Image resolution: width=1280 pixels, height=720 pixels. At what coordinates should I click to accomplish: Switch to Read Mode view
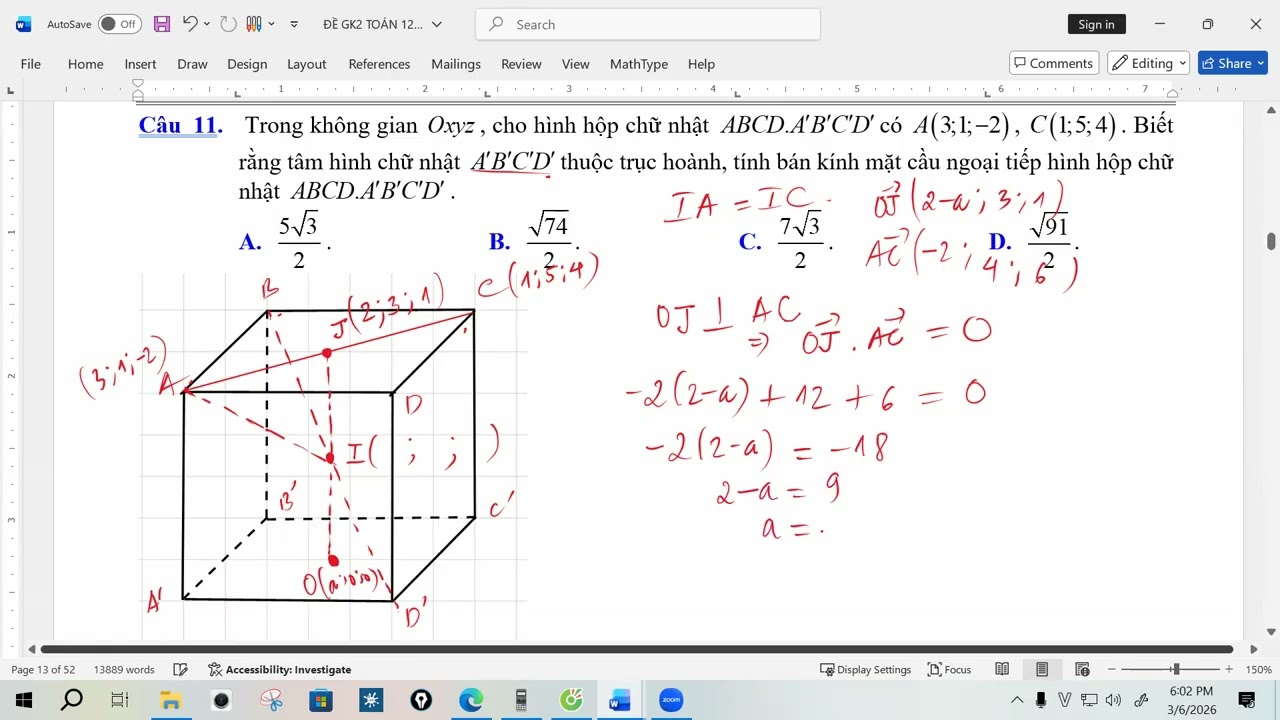coord(1002,670)
